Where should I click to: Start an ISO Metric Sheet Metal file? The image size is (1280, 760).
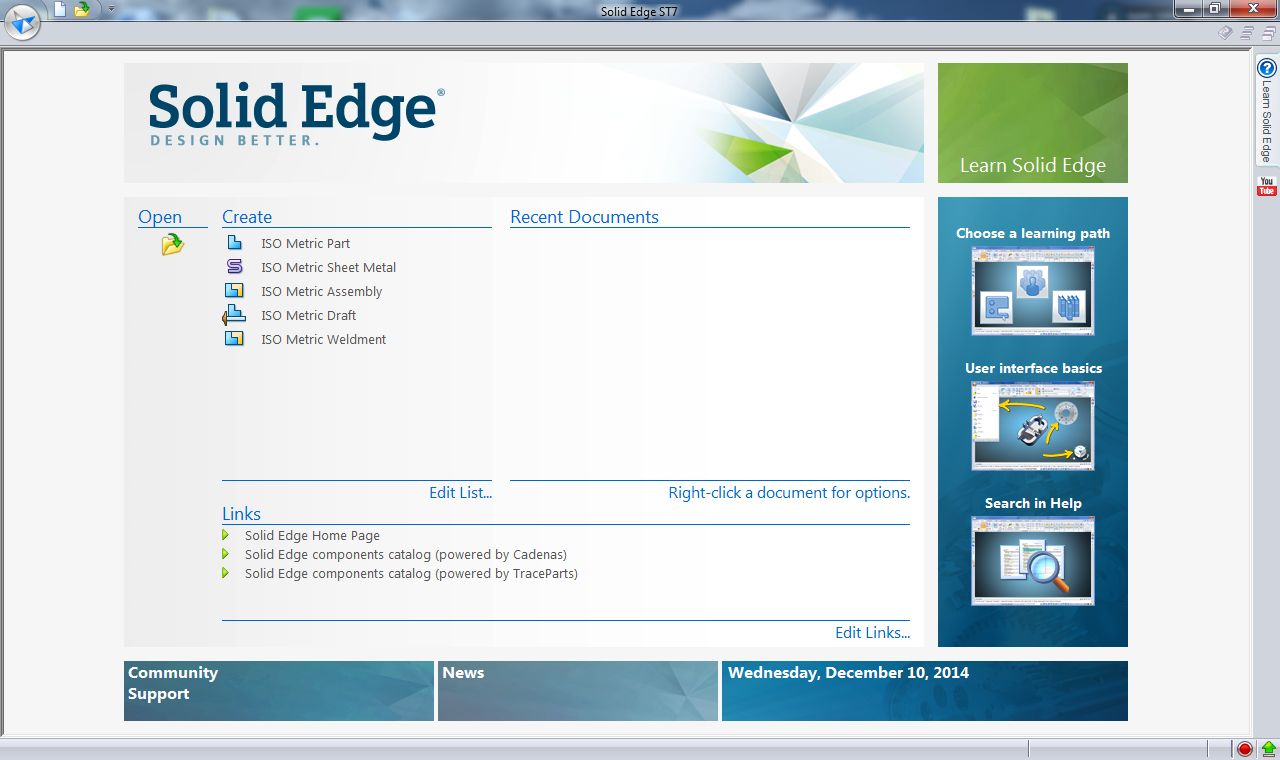pyautogui.click(x=328, y=267)
